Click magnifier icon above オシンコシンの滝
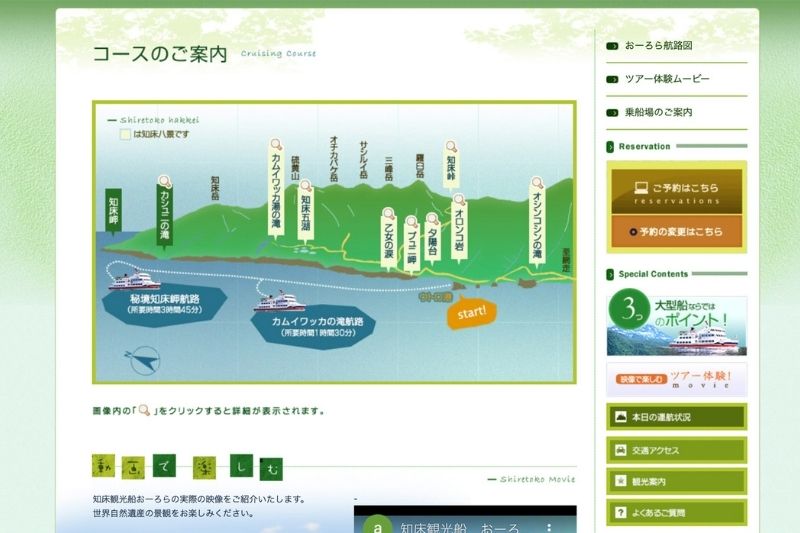Viewport: 800px width, 533px height. (537, 183)
